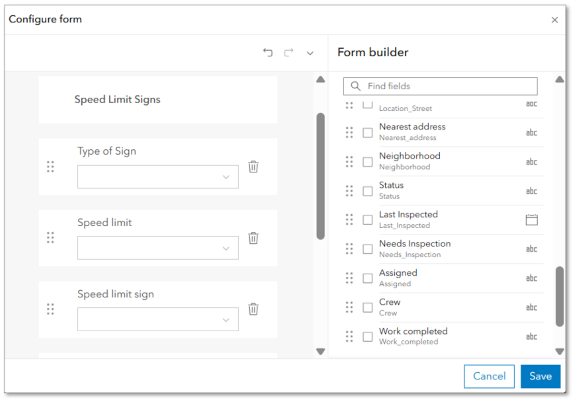
Task: Select the Work completed field label
Action: click(x=413, y=331)
